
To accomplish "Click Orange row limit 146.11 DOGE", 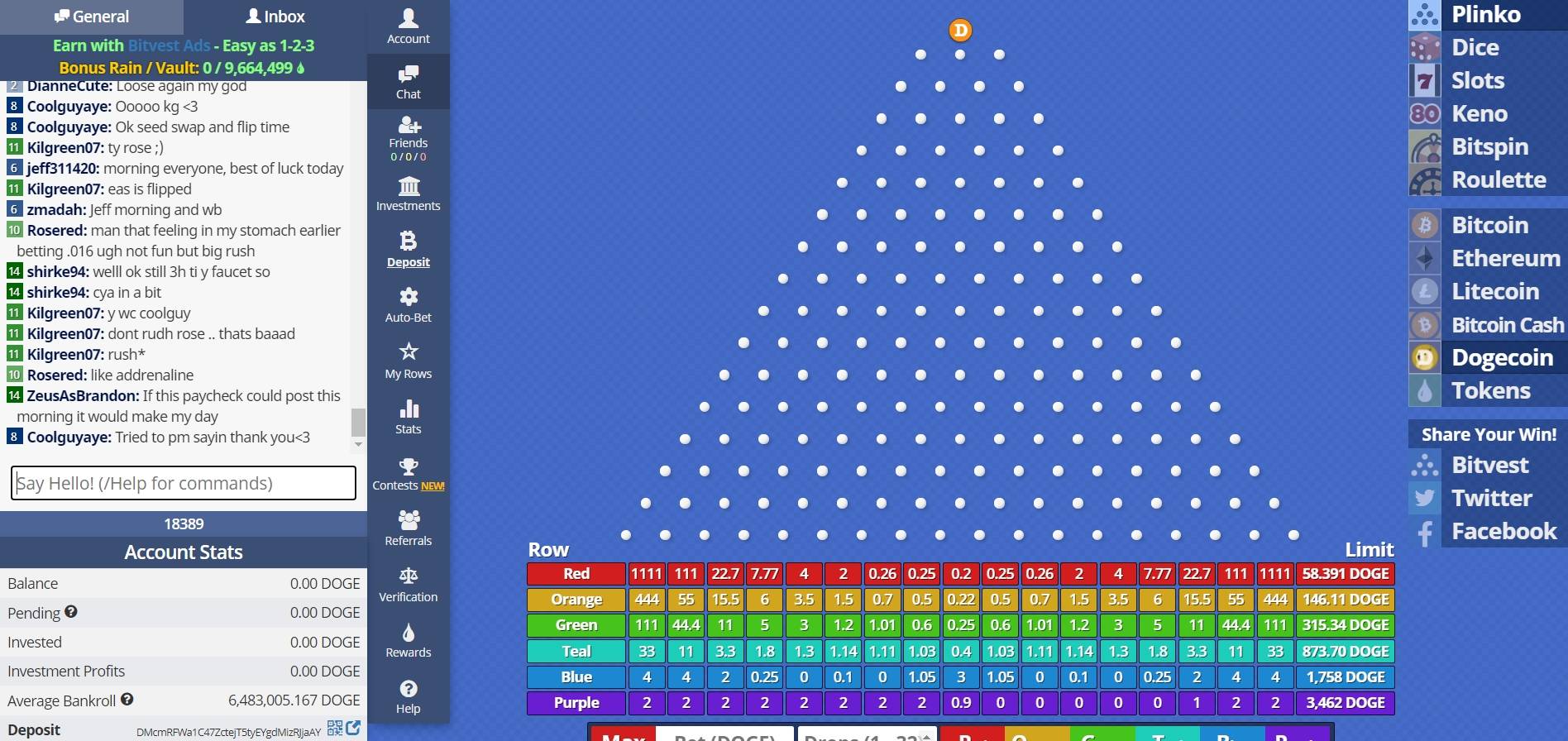I will 1346,600.
